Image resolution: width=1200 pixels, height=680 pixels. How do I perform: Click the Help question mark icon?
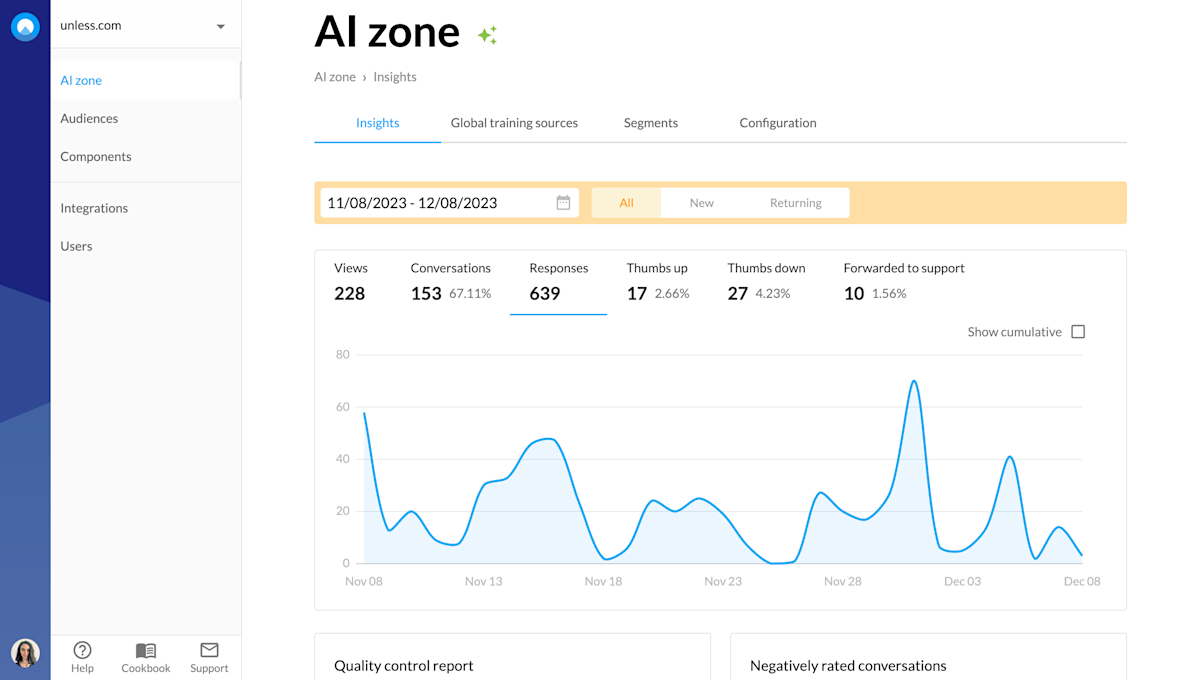click(82, 650)
